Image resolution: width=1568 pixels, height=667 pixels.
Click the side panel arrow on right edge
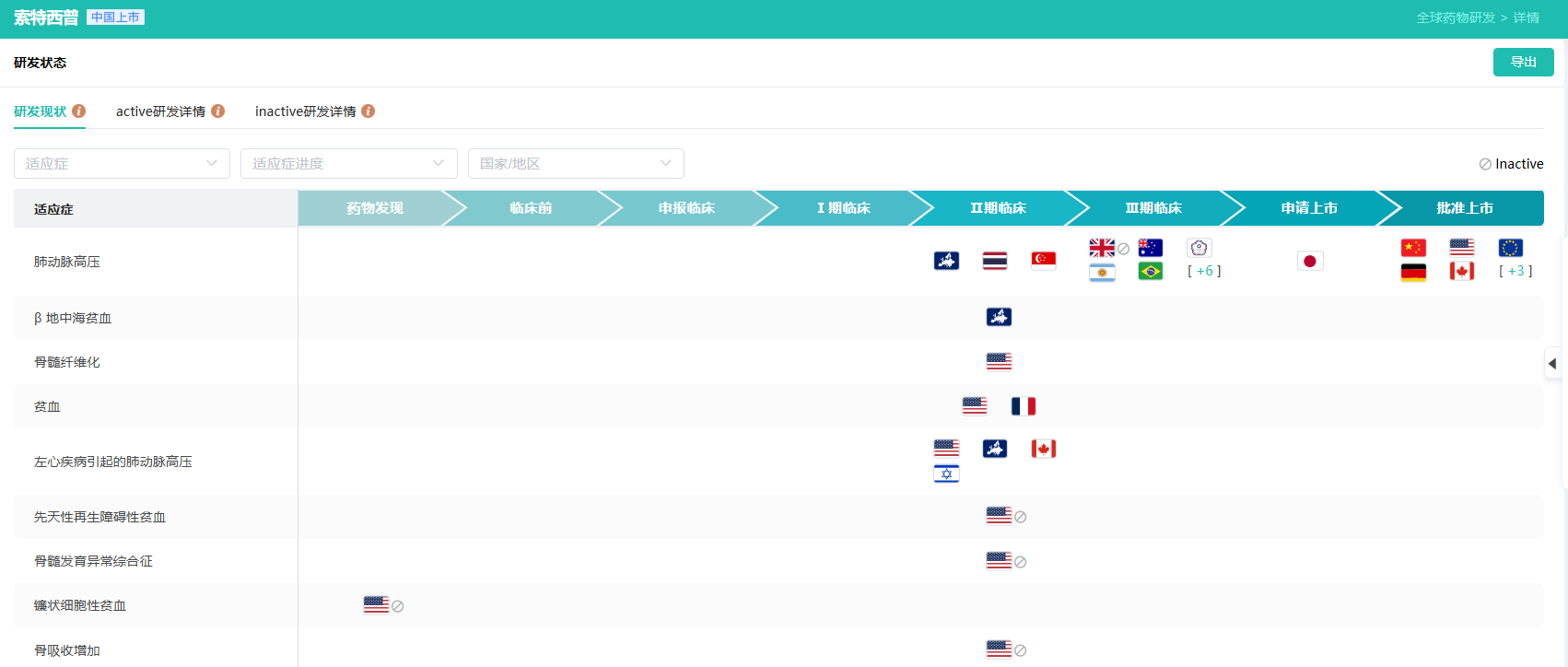(1553, 364)
